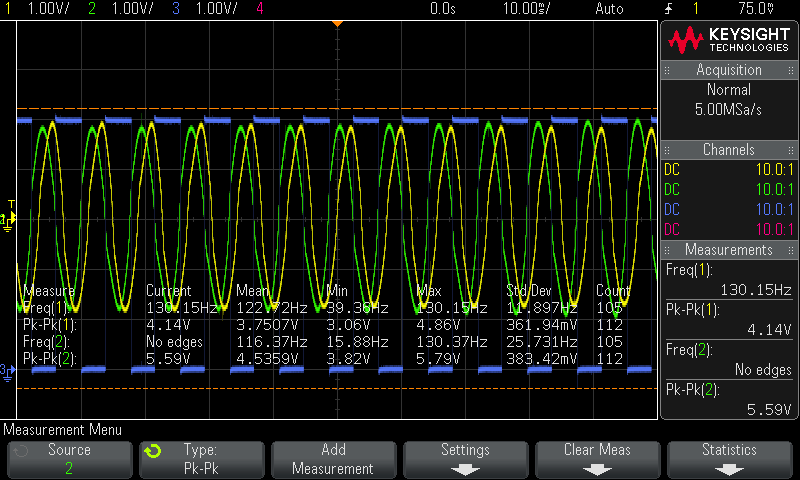The width and height of the screenshot is (800, 480).
Task: Click the trigger source channel 1 indicator
Action: pos(695,8)
